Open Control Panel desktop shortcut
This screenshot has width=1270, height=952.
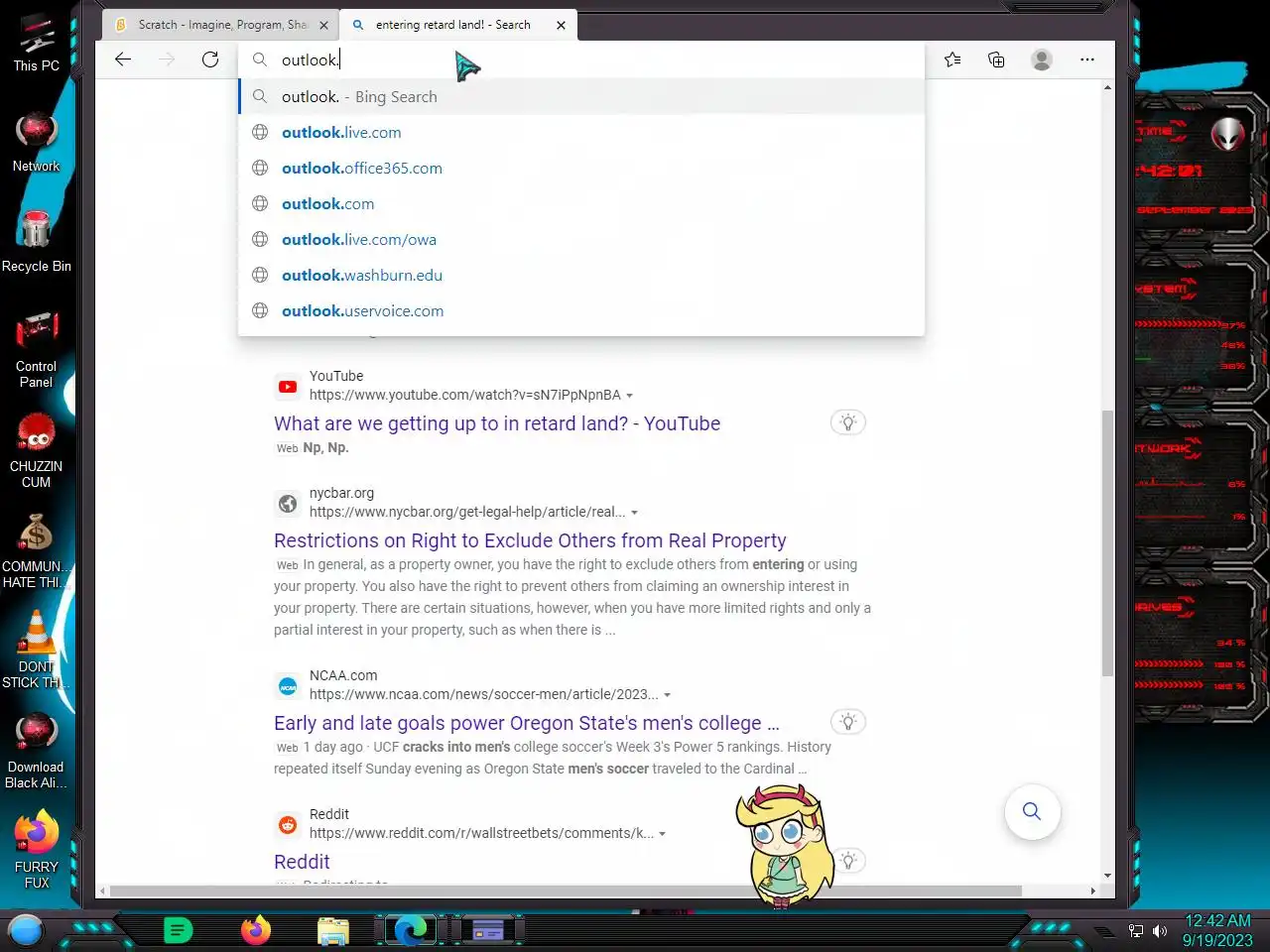pos(37,350)
